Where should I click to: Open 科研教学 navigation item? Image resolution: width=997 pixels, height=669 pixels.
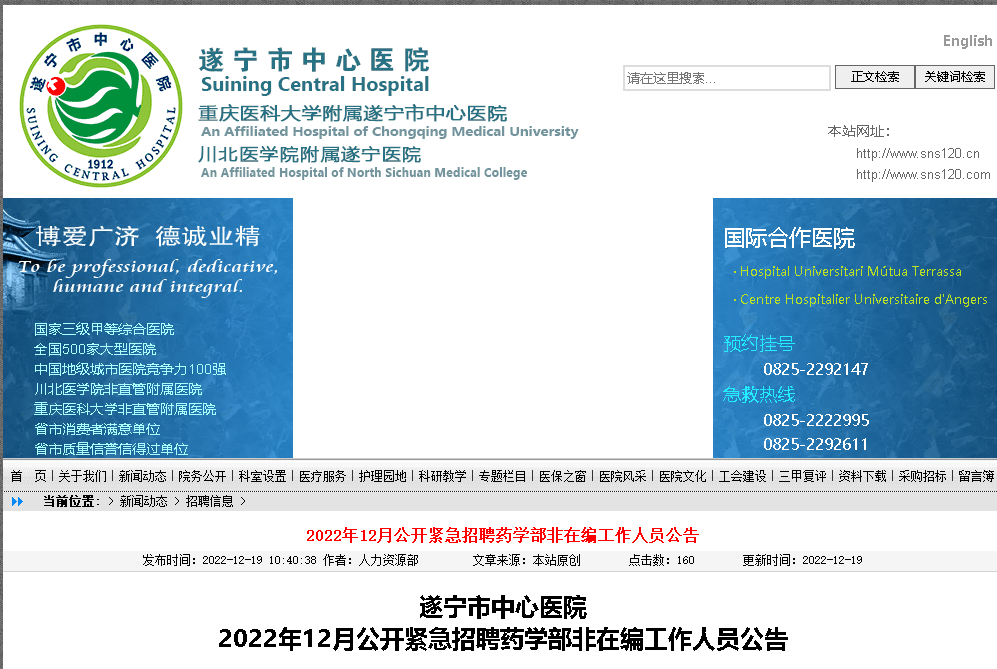pos(442,476)
